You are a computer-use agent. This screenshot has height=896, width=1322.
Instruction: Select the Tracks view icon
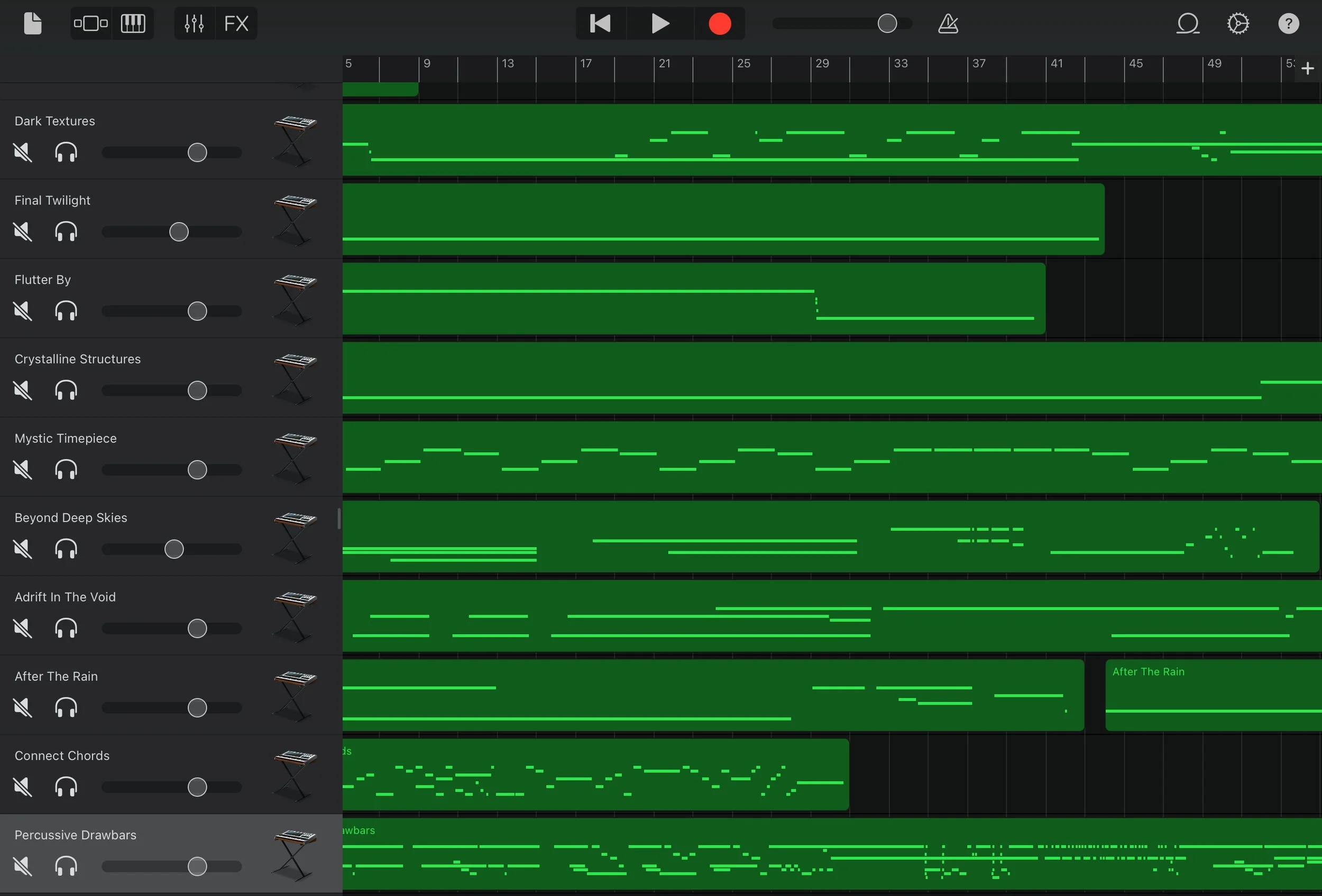pos(90,23)
